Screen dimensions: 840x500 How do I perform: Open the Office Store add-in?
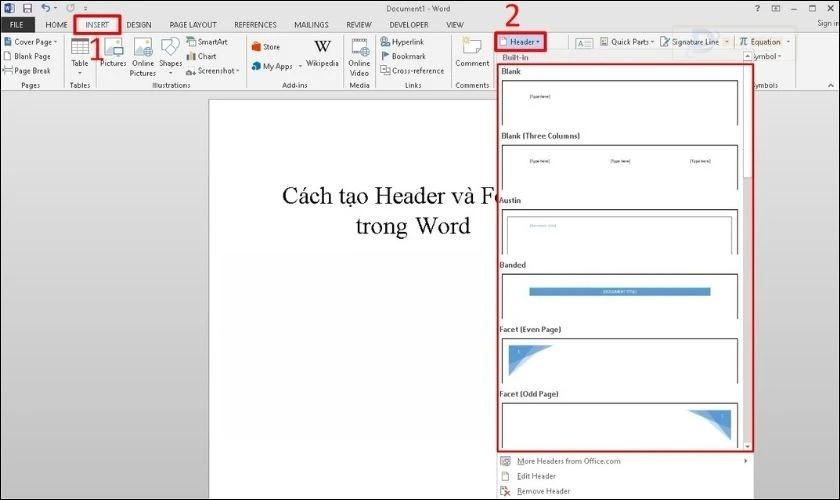[266, 47]
